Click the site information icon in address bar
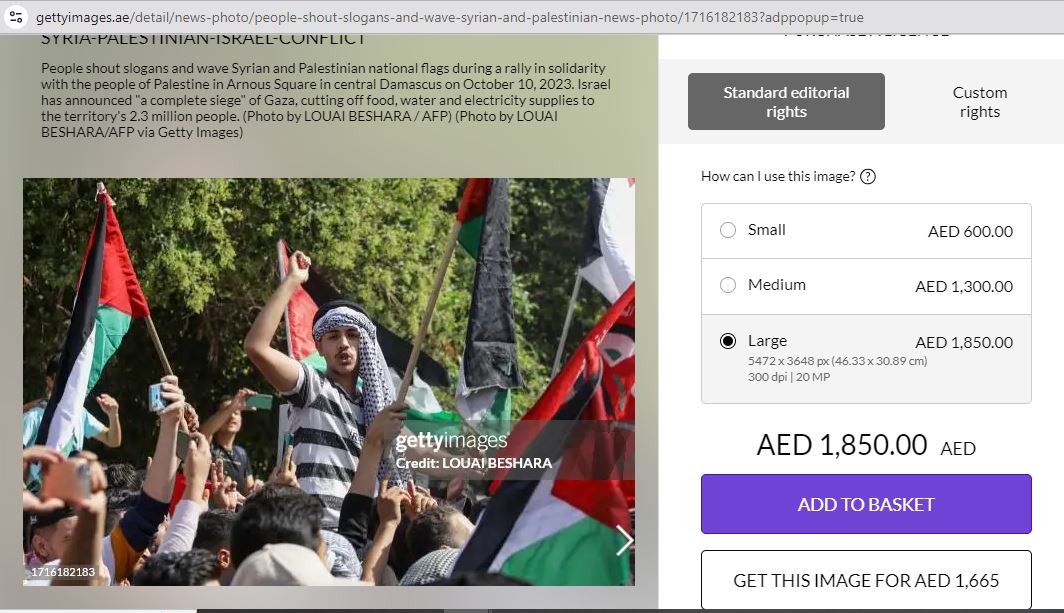 click(16, 17)
